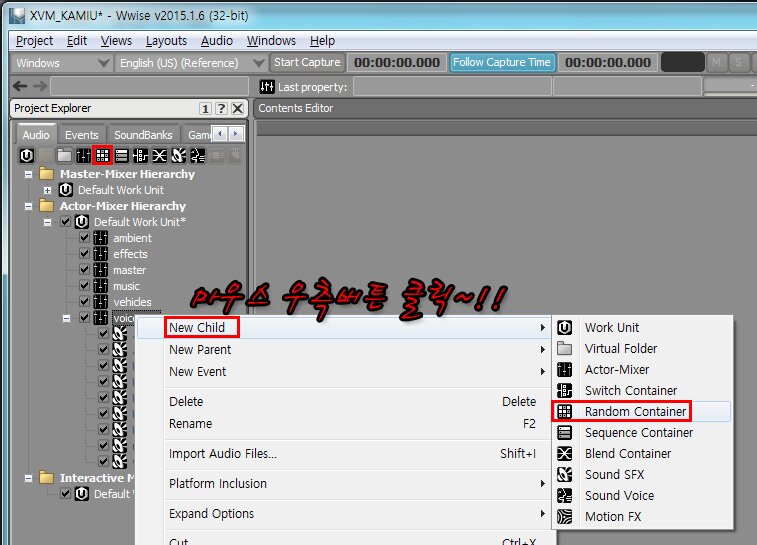Toggle the ambient checkbox
Image resolution: width=757 pixels, height=545 pixels.
coord(84,238)
